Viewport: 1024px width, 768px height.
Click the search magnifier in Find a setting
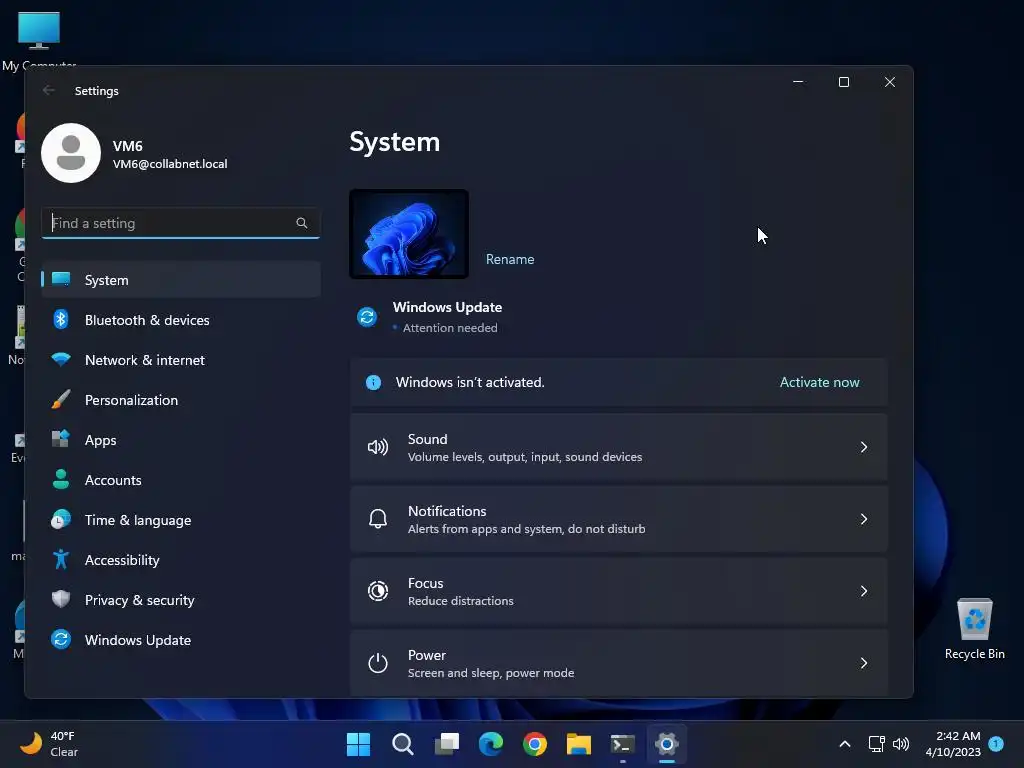tap(302, 223)
